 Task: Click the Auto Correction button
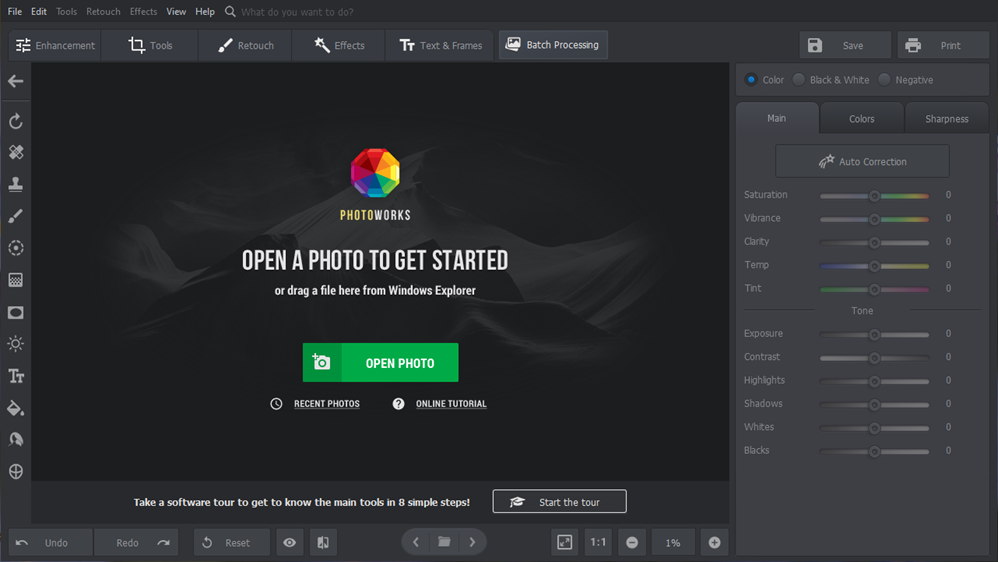point(862,161)
